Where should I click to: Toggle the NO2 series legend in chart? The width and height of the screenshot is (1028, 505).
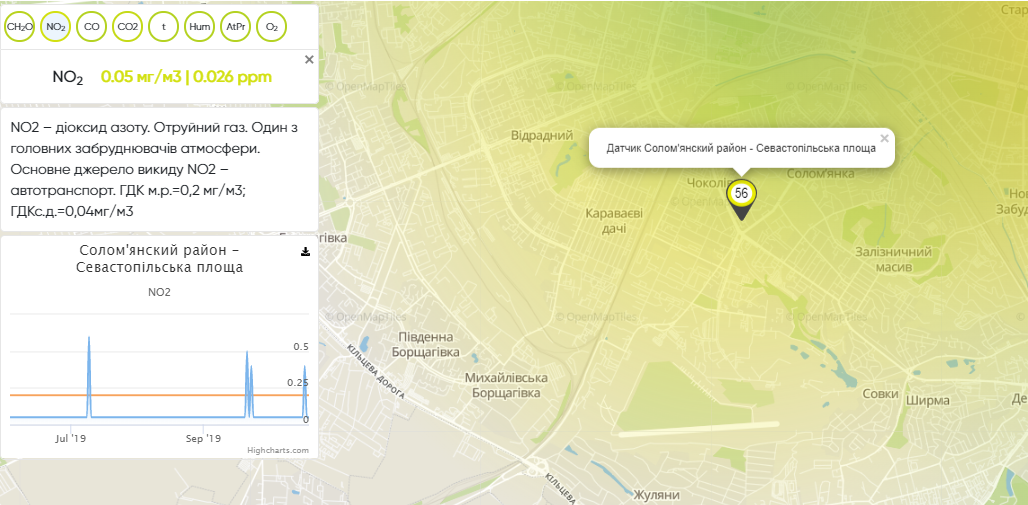tap(159, 292)
